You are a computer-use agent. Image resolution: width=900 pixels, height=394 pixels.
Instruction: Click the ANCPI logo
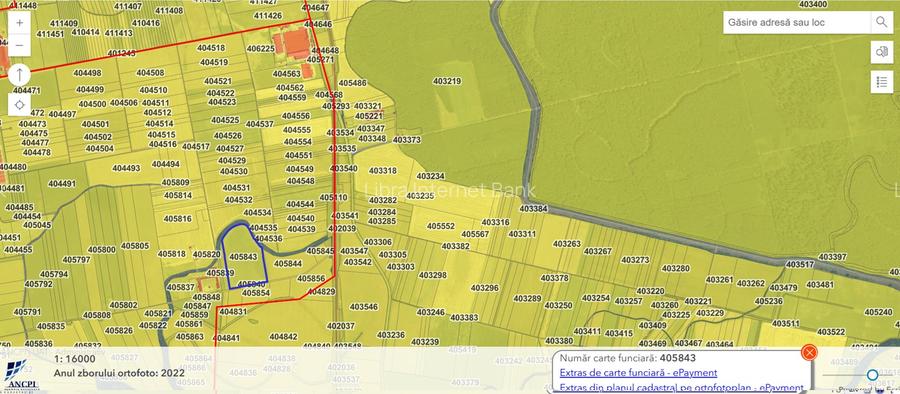click(x=22, y=375)
